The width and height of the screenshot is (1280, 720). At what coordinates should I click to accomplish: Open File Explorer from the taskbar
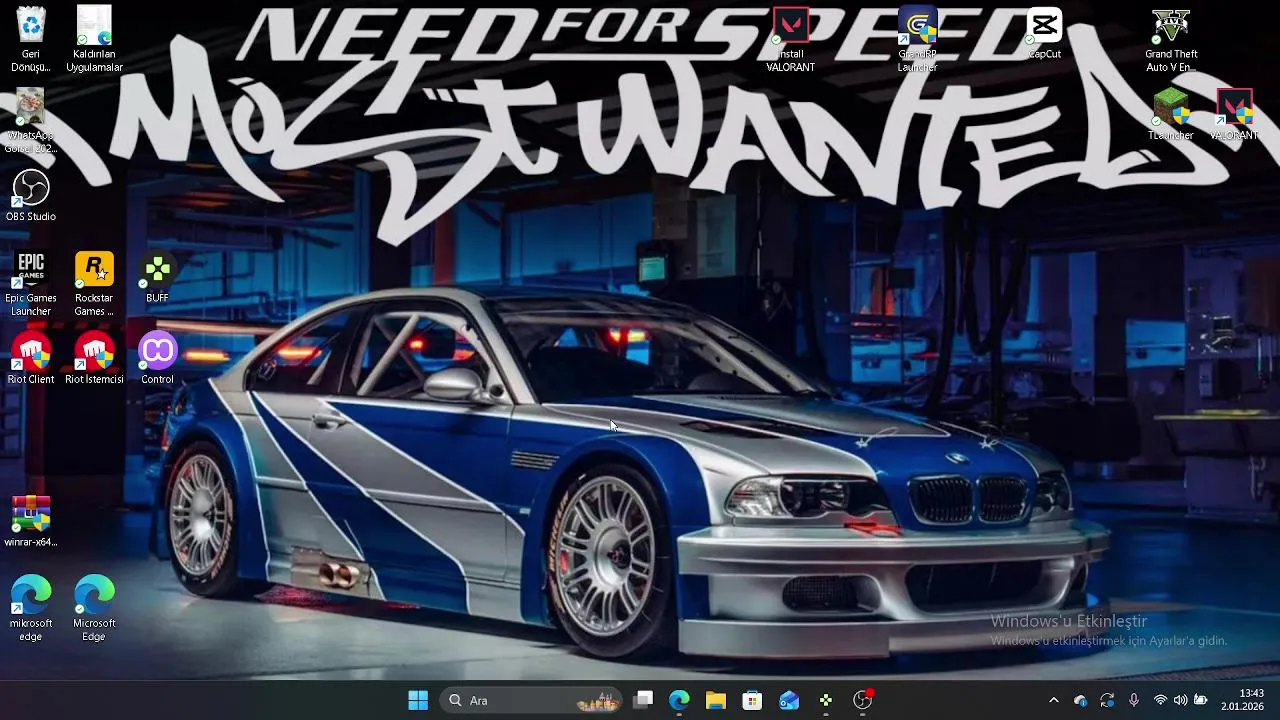tap(716, 700)
